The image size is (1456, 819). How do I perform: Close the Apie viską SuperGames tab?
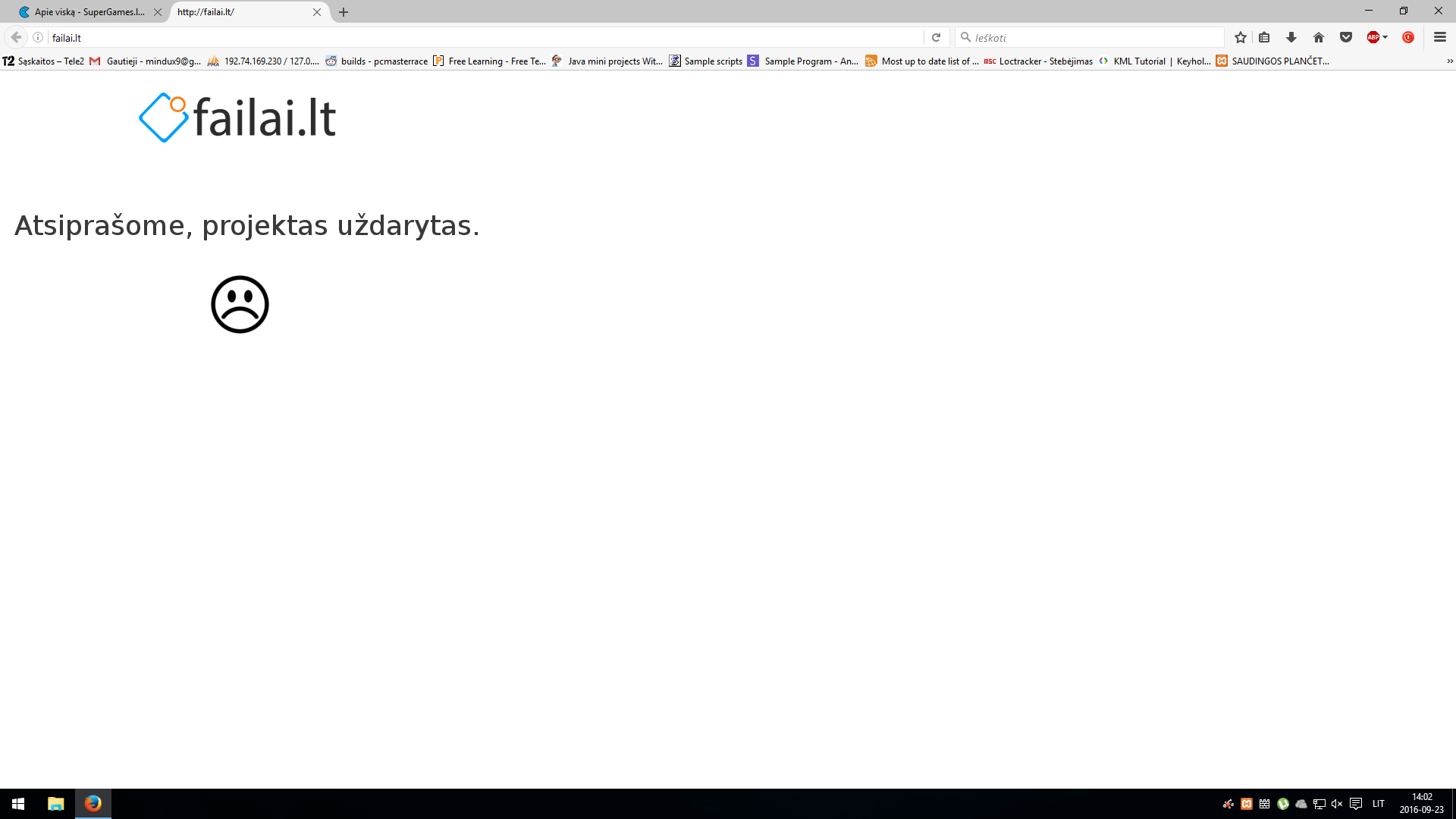(x=158, y=12)
